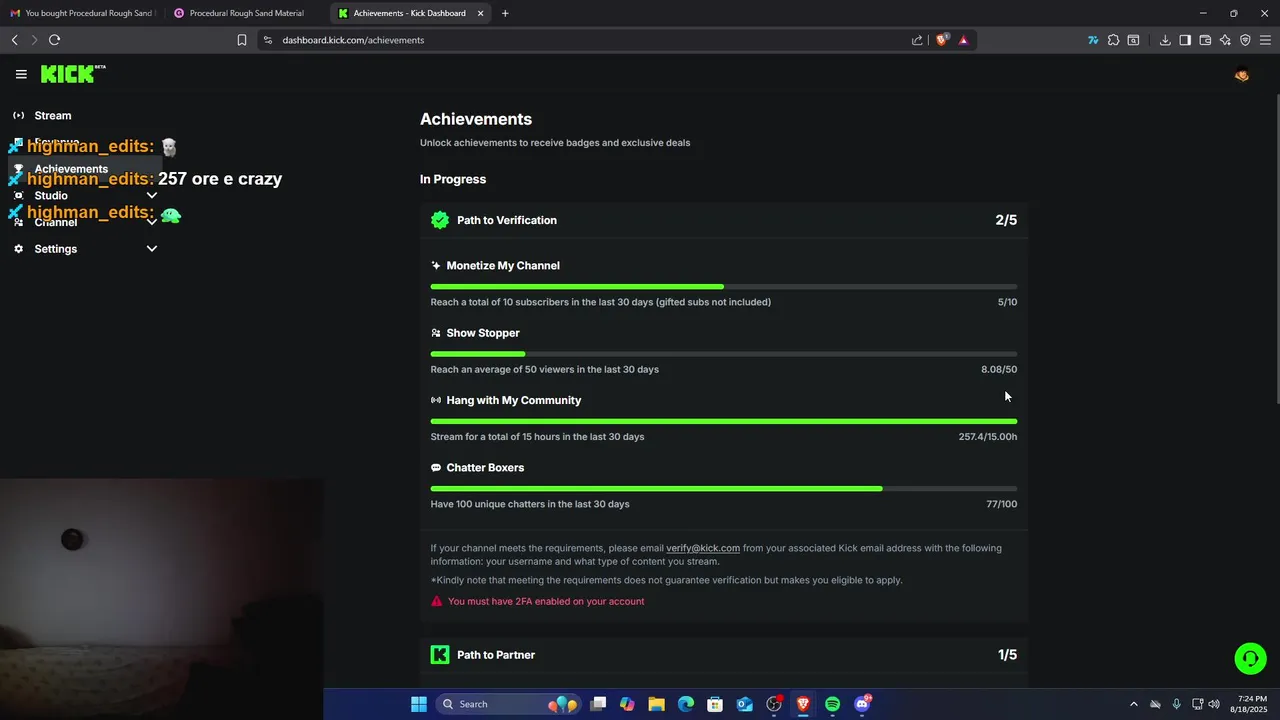Click the Brave Rewards triangle icon
This screenshot has width=1280, height=720.
coord(963,40)
